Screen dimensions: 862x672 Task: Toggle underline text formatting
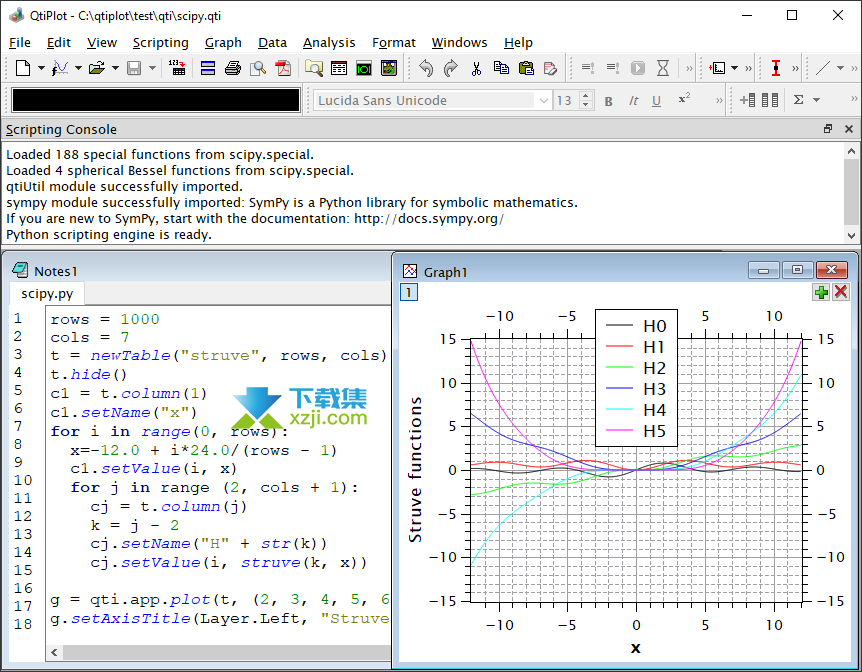coord(656,100)
